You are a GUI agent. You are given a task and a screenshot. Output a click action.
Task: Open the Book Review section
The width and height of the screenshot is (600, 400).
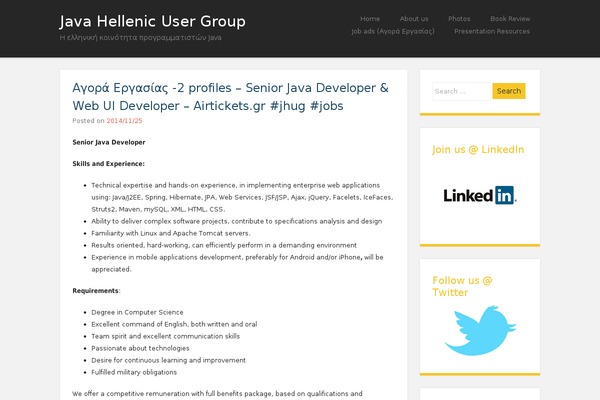(x=510, y=19)
